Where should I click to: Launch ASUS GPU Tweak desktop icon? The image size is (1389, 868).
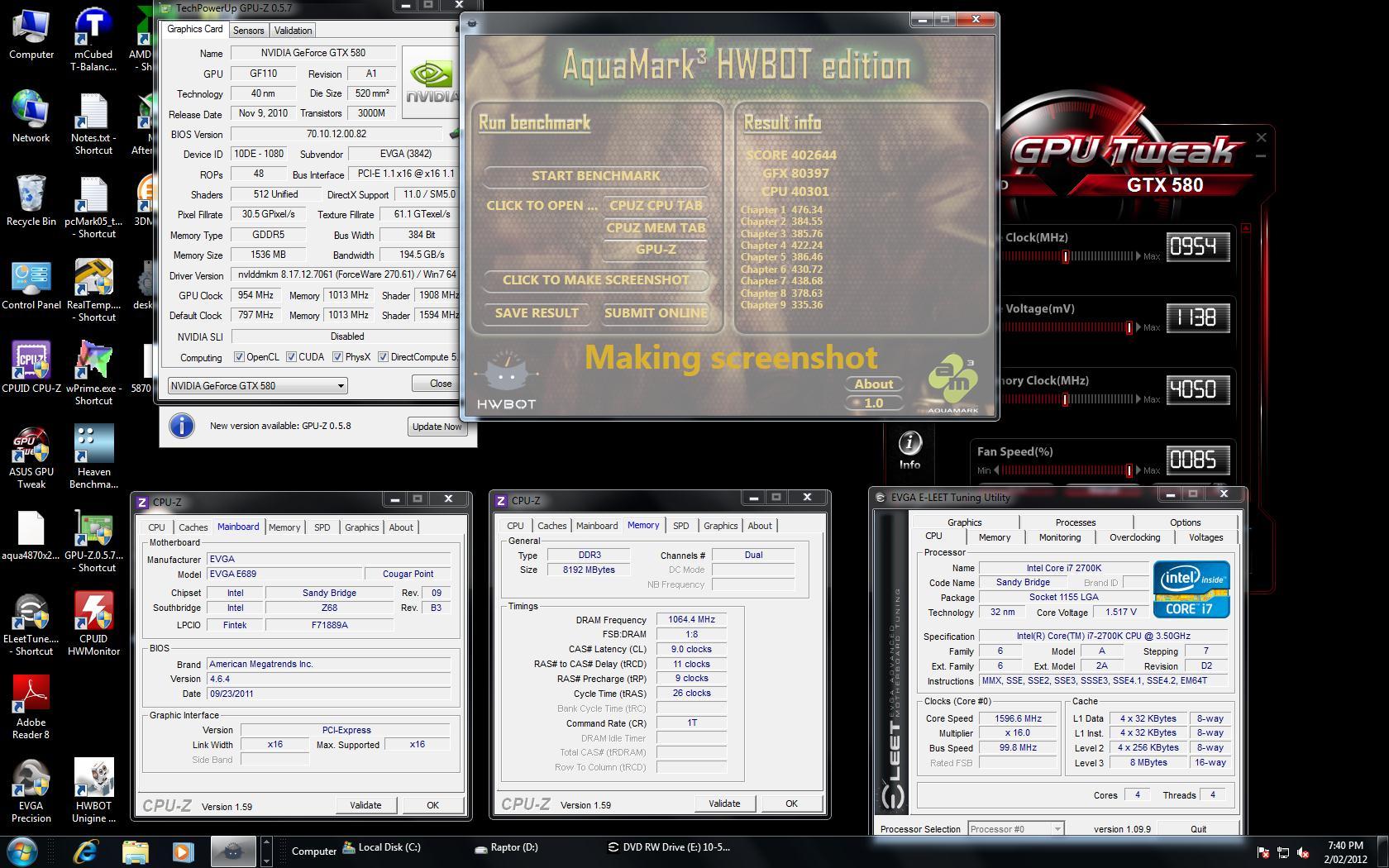(x=31, y=457)
